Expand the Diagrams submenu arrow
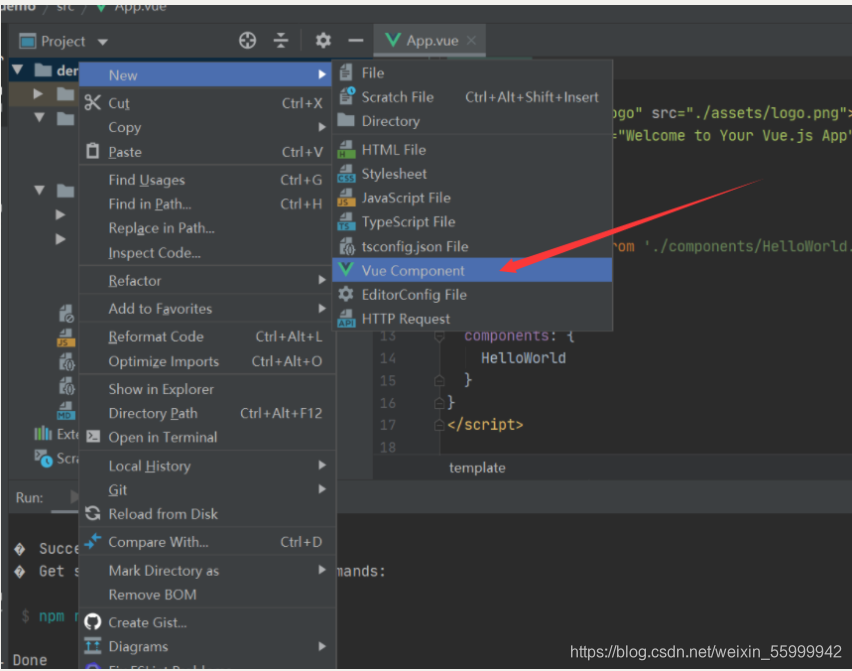The image size is (852, 671). click(x=322, y=646)
